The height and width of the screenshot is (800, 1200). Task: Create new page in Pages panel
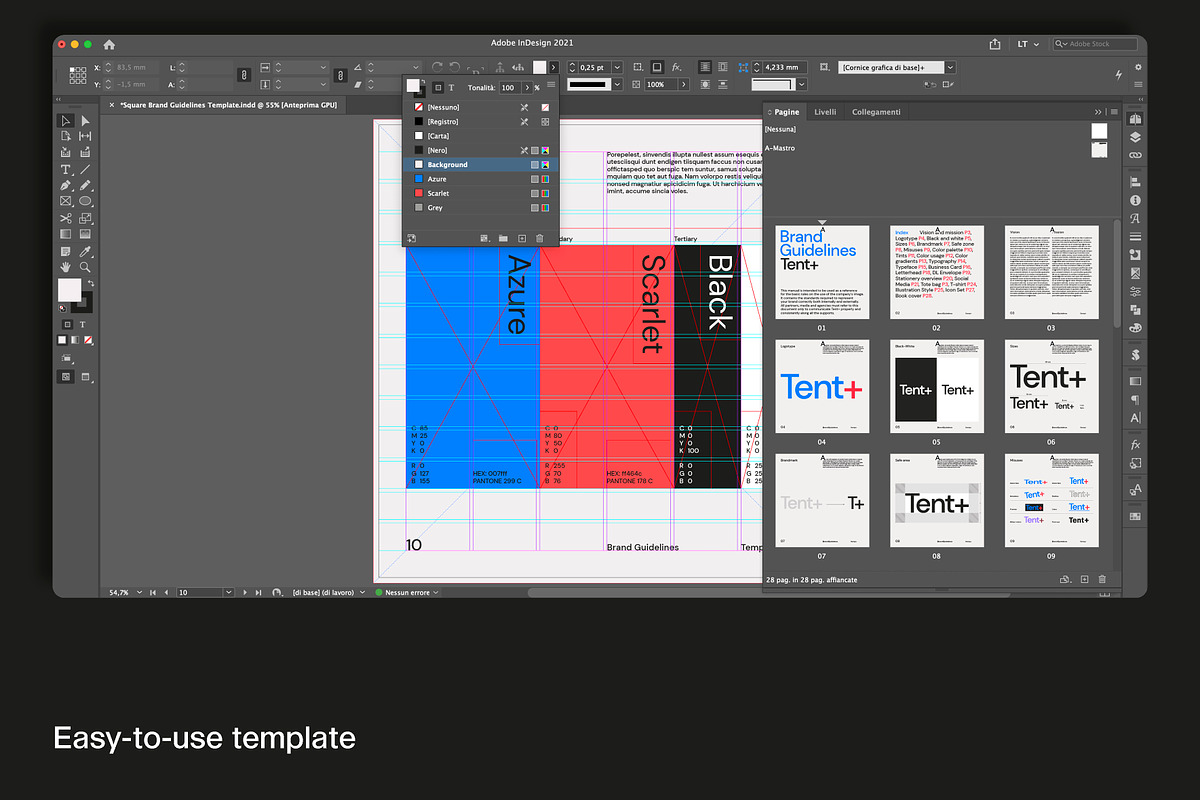point(1084,579)
